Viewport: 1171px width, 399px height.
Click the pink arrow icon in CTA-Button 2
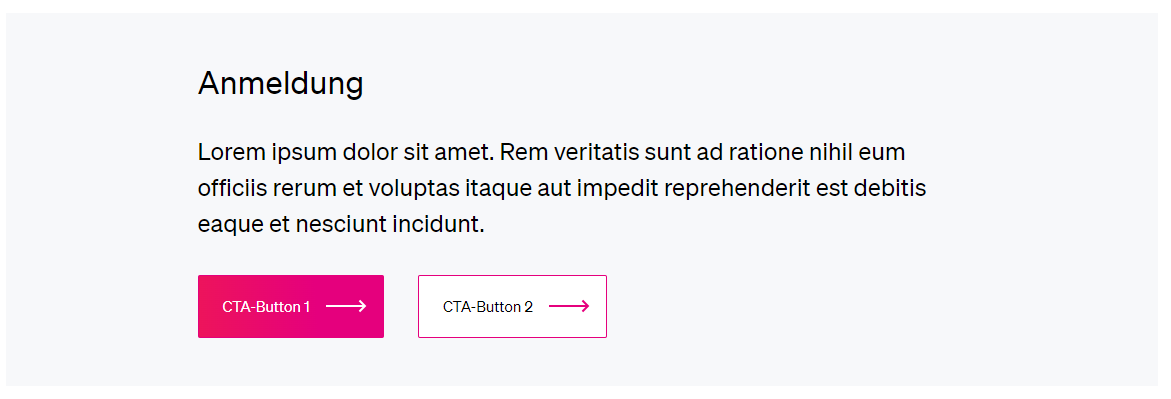coord(569,306)
